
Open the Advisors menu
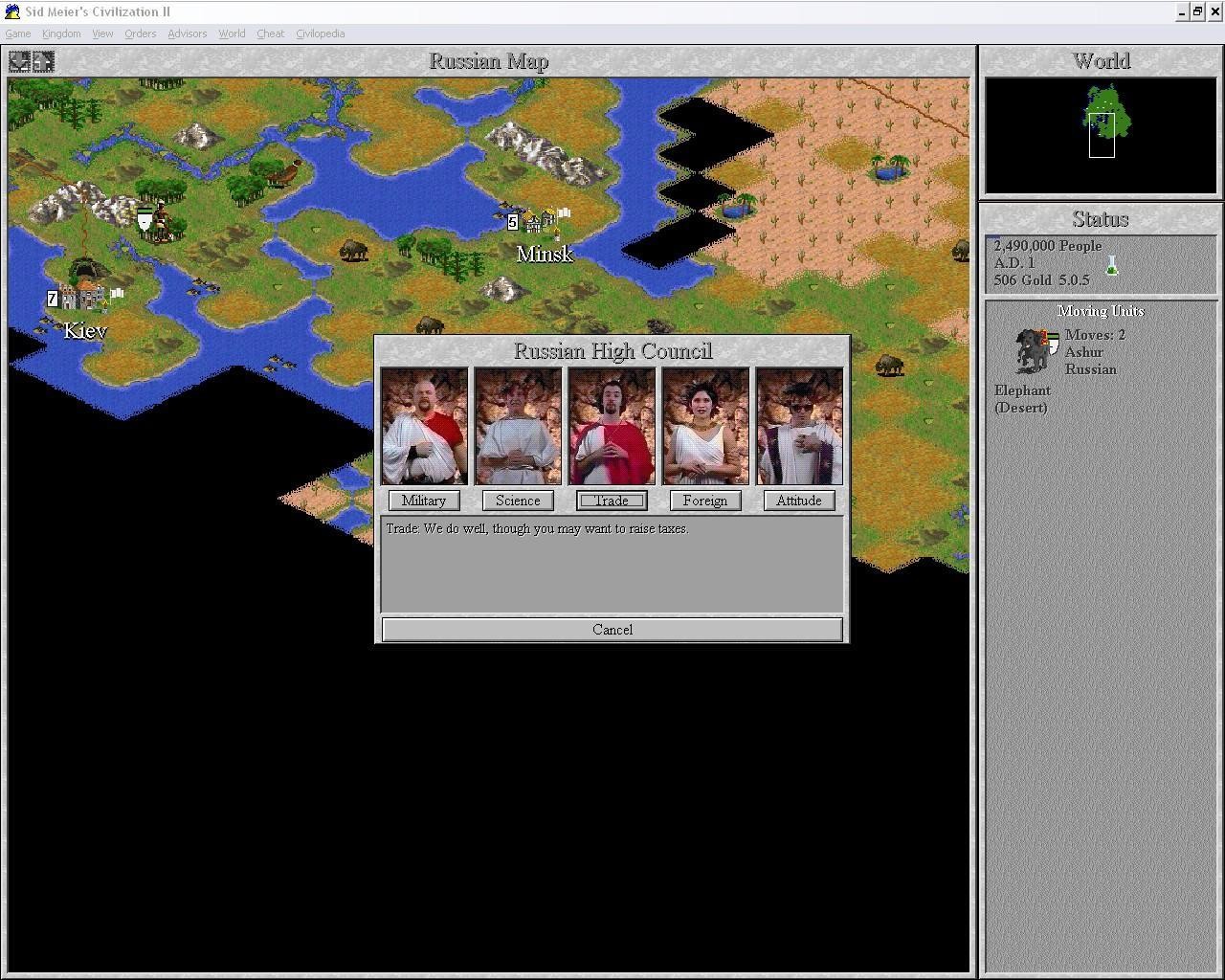pyautogui.click(x=188, y=33)
